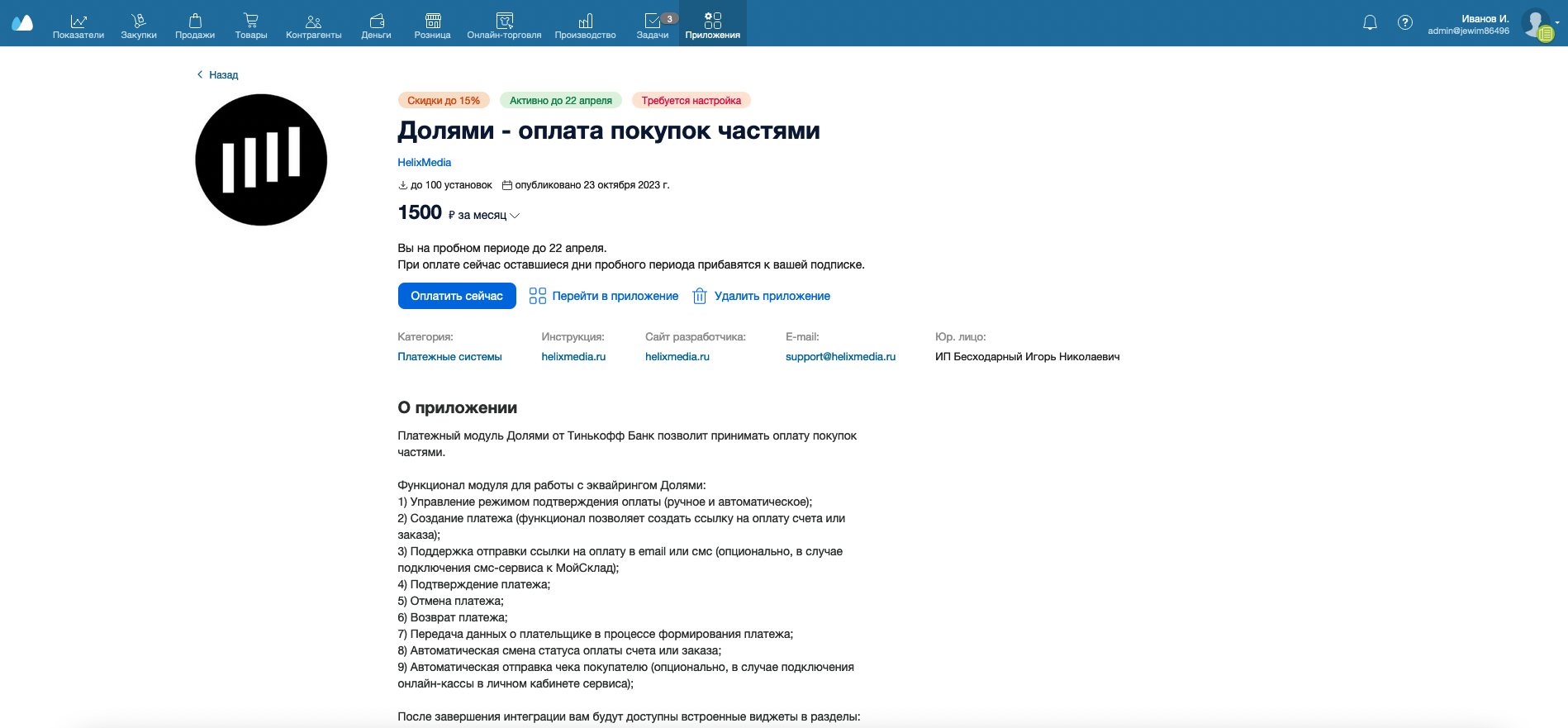Expand the account dropdown arrow
1568x728 pixels.
[x=1557, y=23]
